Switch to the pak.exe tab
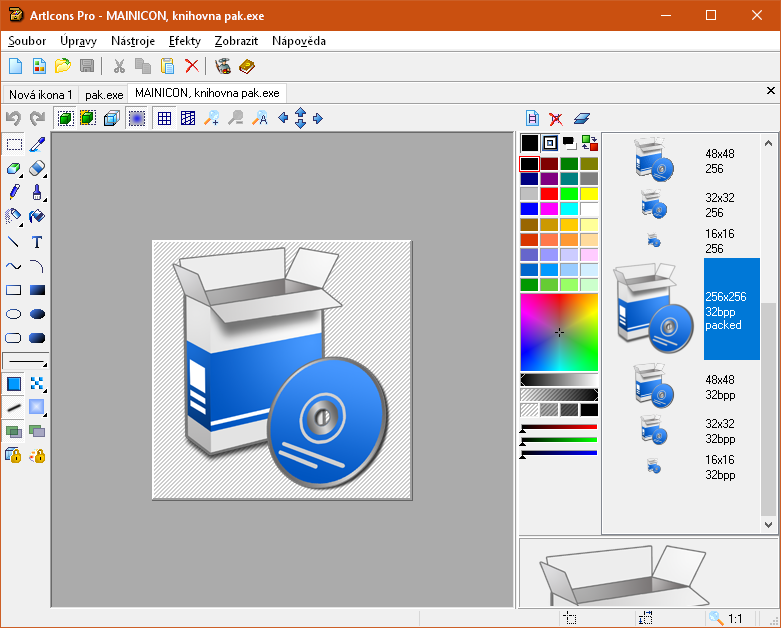This screenshot has width=781, height=628. (x=104, y=94)
